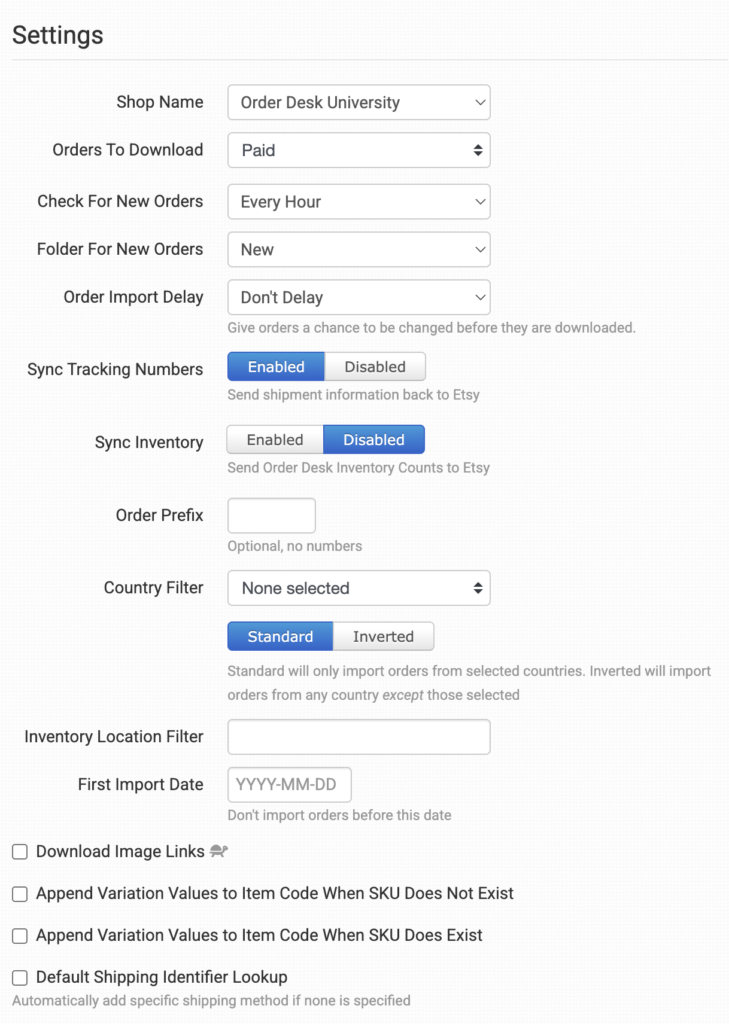
Task: Tick Append Variation Values When SKU Does Not Exist
Action: pos(20,894)
